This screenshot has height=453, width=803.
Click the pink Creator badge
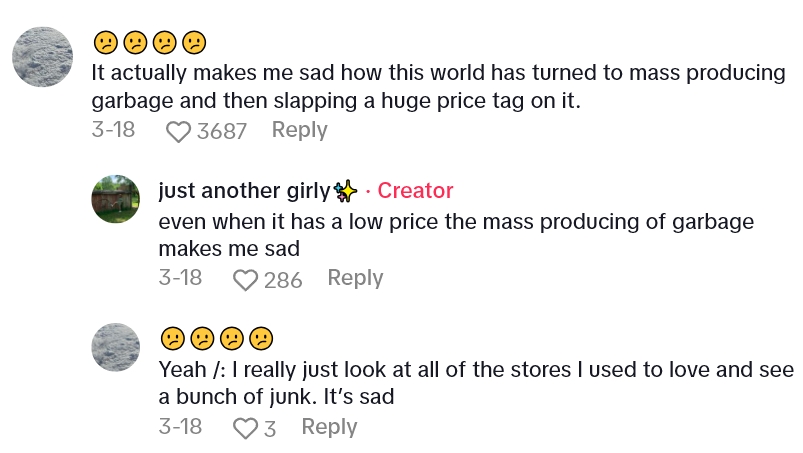(415, 191)
